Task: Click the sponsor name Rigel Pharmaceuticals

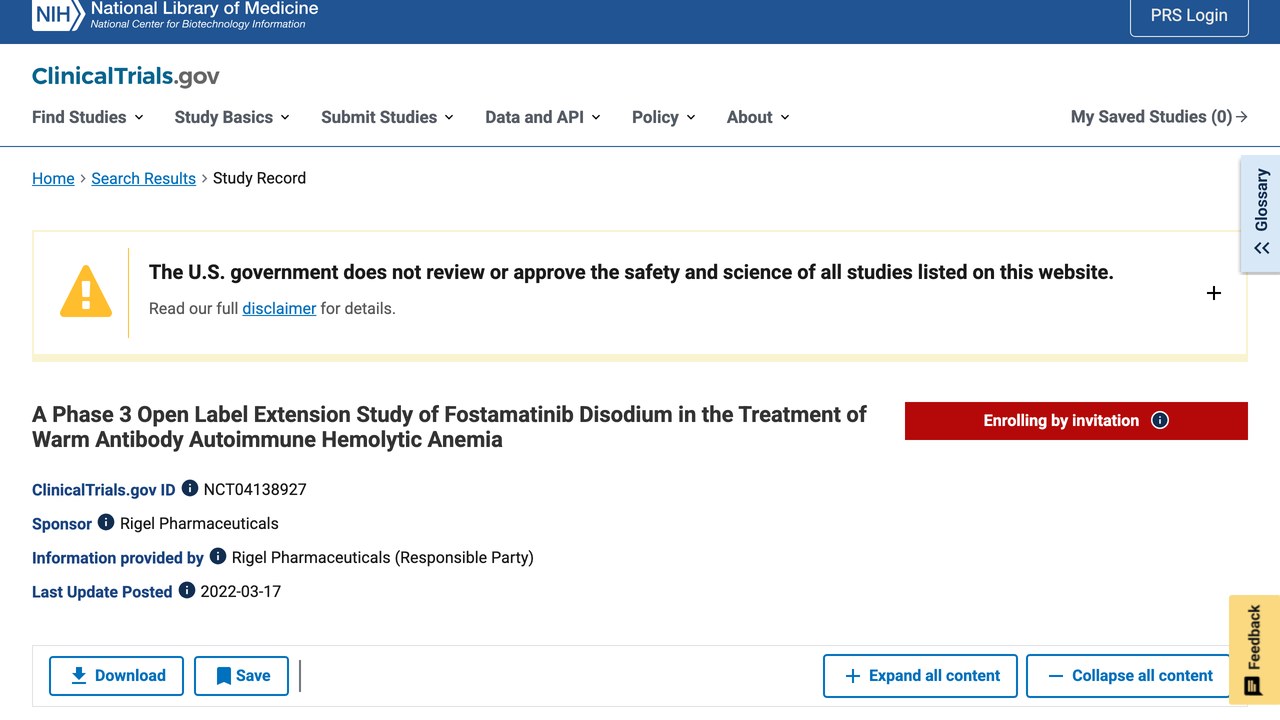Action: [x=199, y=523]
